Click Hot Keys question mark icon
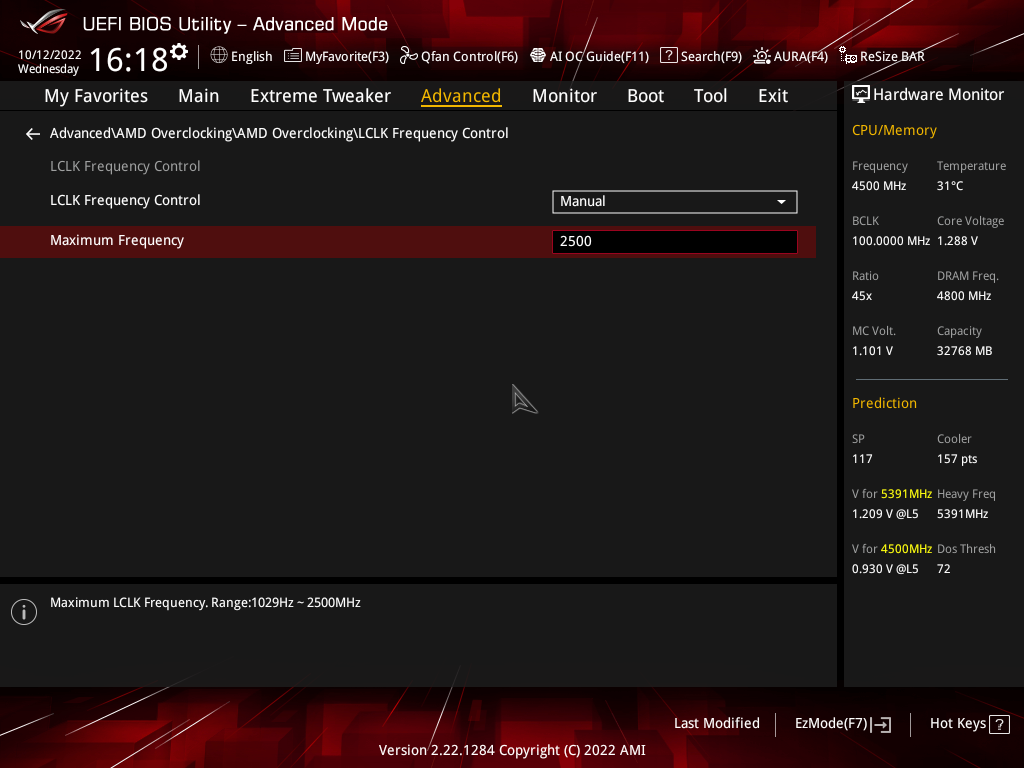The width and height of the screenshot is (1024, 768). pyautogui.click(x=999, y=724)
